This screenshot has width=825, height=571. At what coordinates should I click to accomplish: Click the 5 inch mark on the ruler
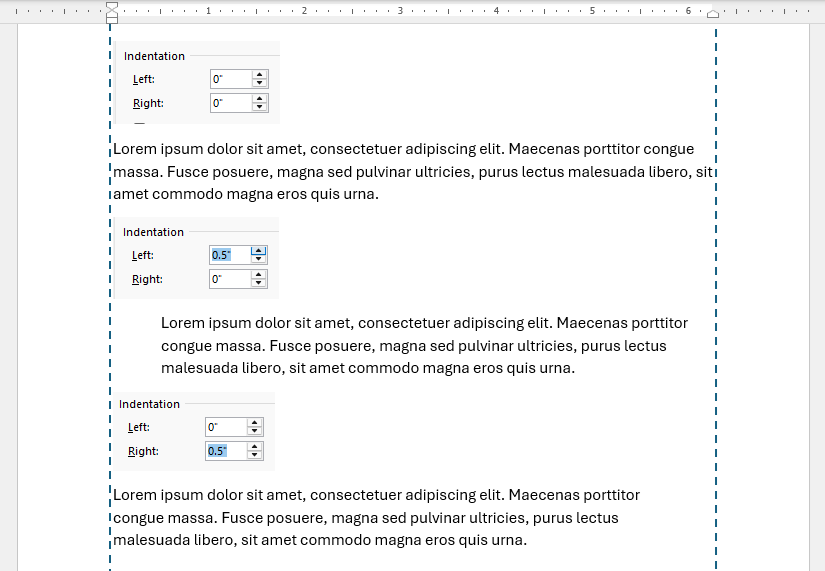[x=592, y=11]
